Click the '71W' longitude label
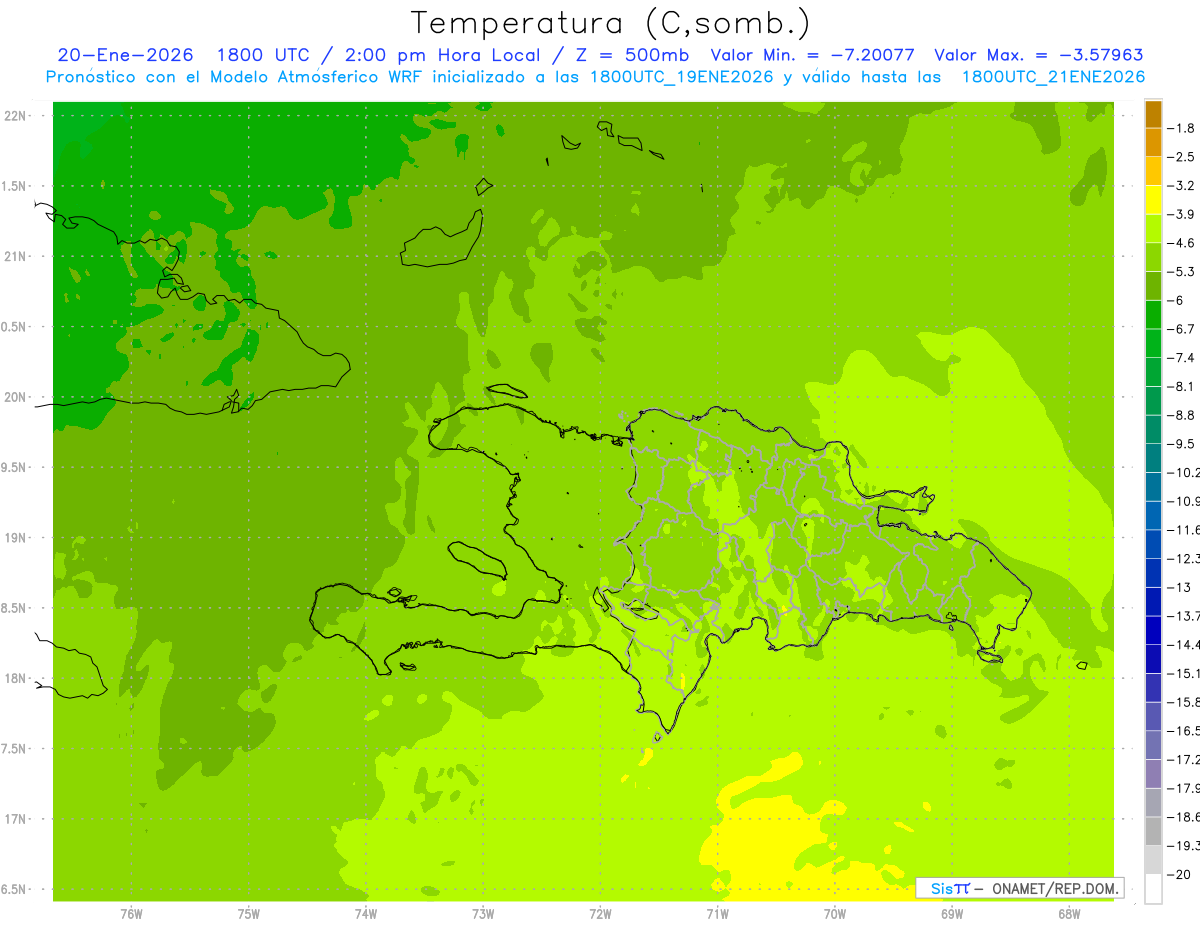This screenshot has width=1200, height=927. coord(717,914)
